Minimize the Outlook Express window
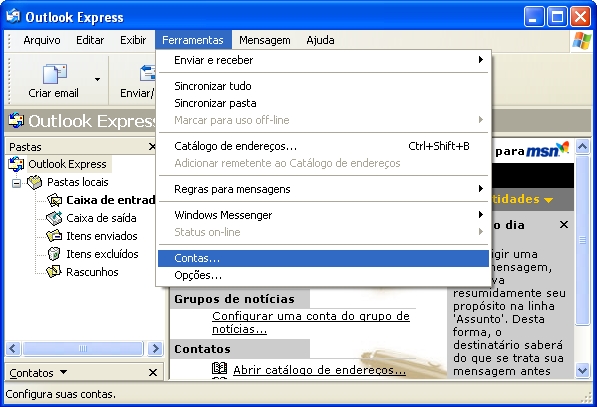597x407 pixels. (534, 17)
